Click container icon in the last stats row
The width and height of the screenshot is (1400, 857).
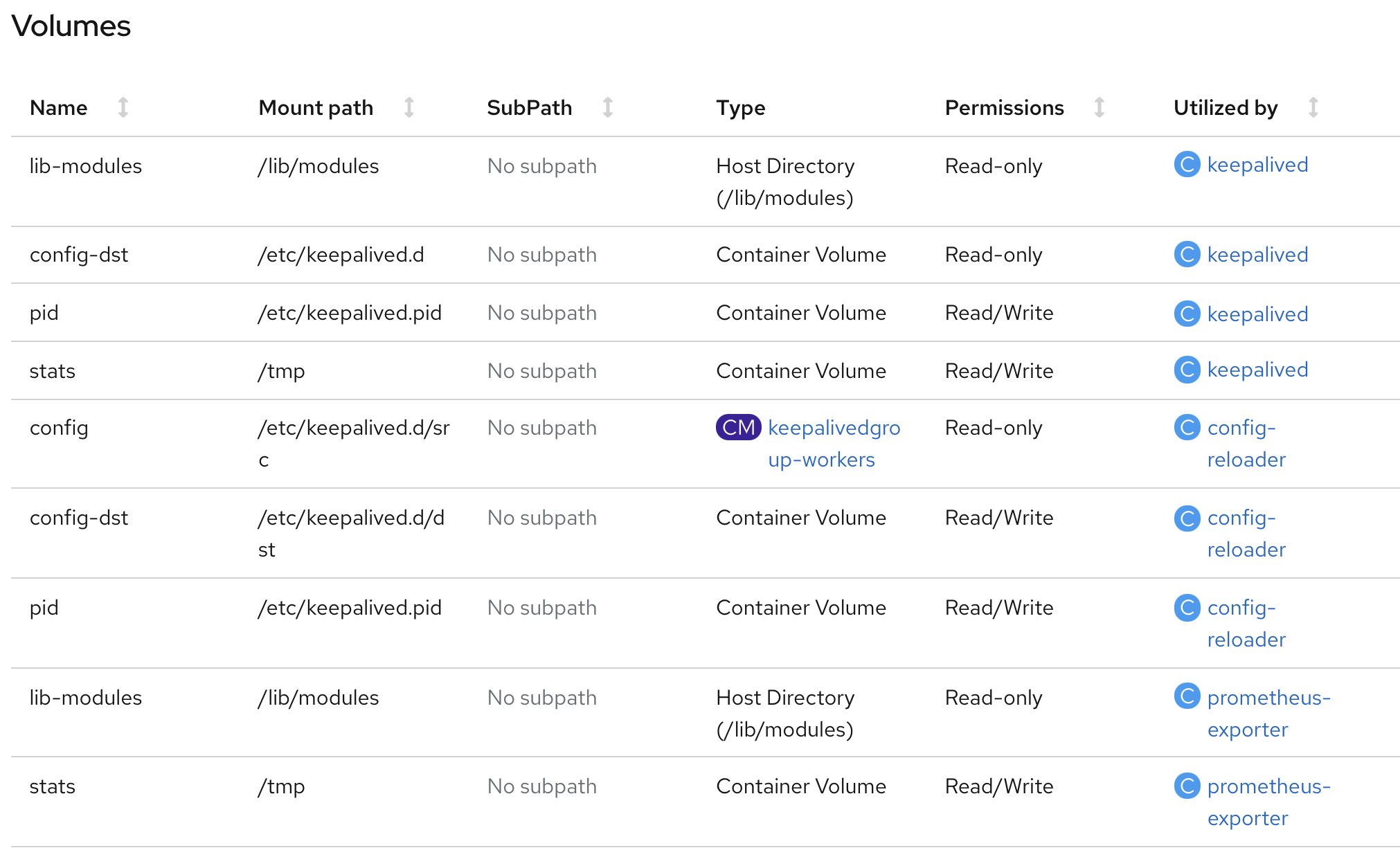1187,786
